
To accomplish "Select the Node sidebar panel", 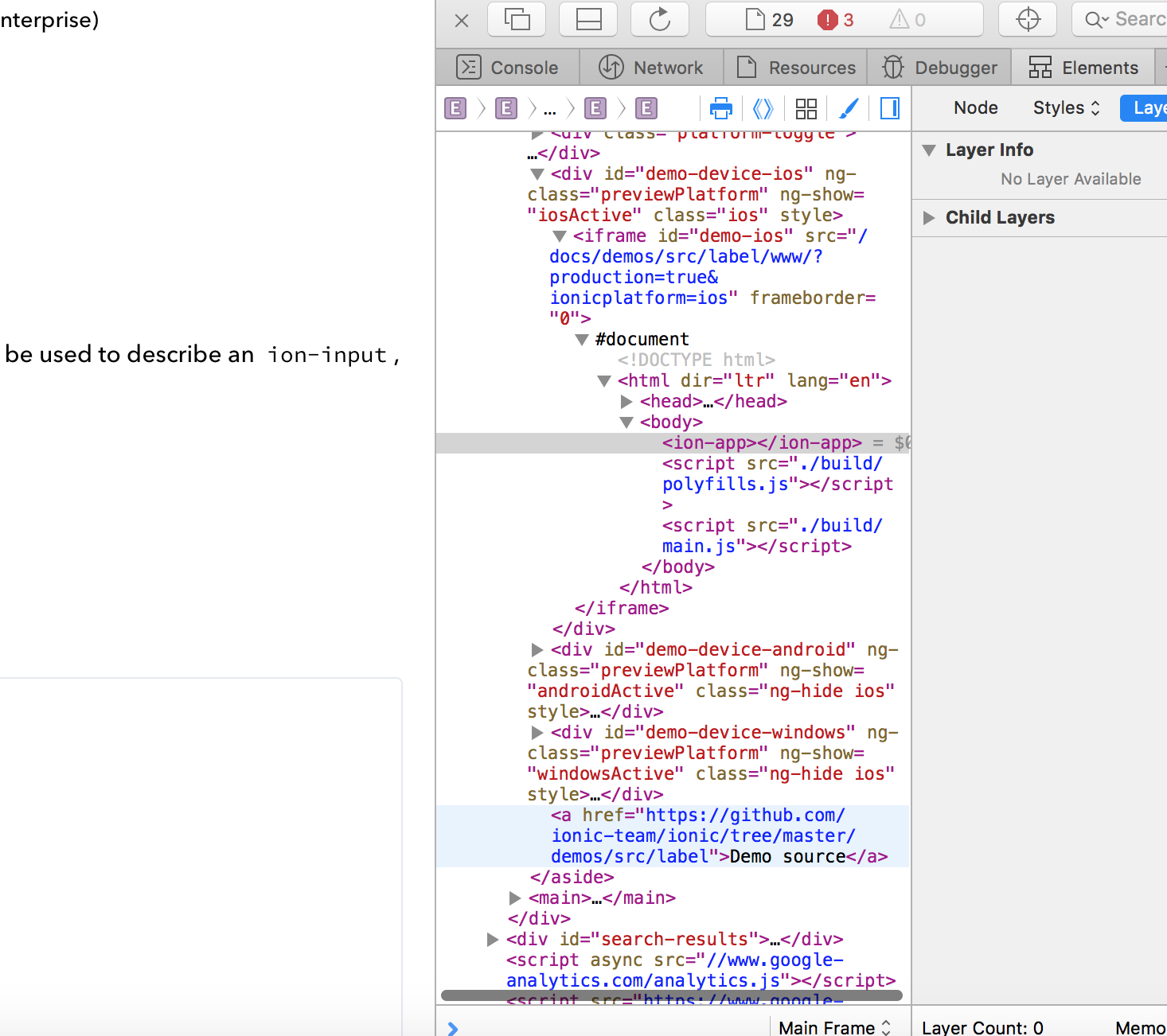I will (975, 108).
